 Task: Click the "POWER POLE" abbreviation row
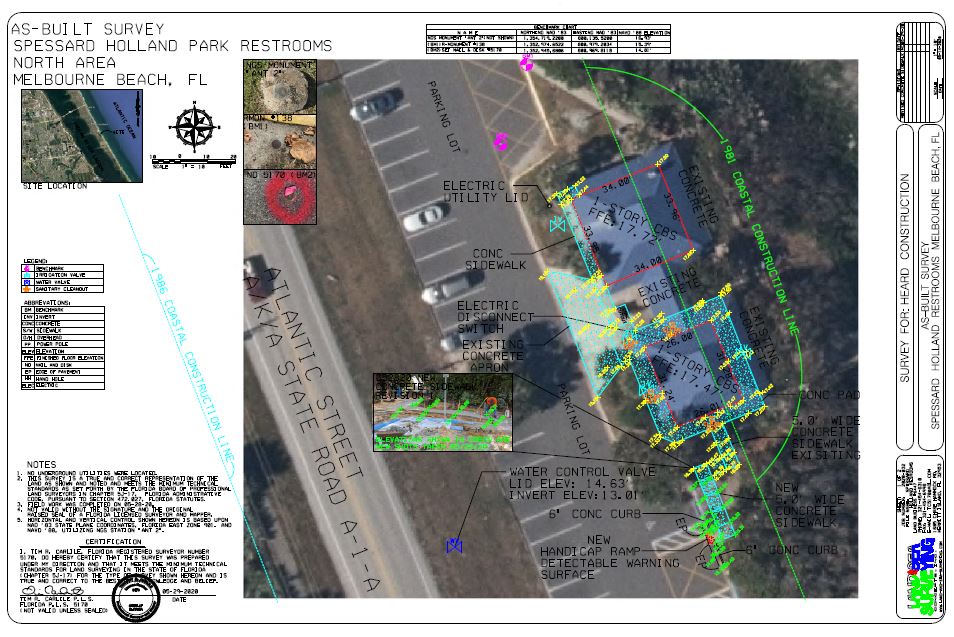63,344
